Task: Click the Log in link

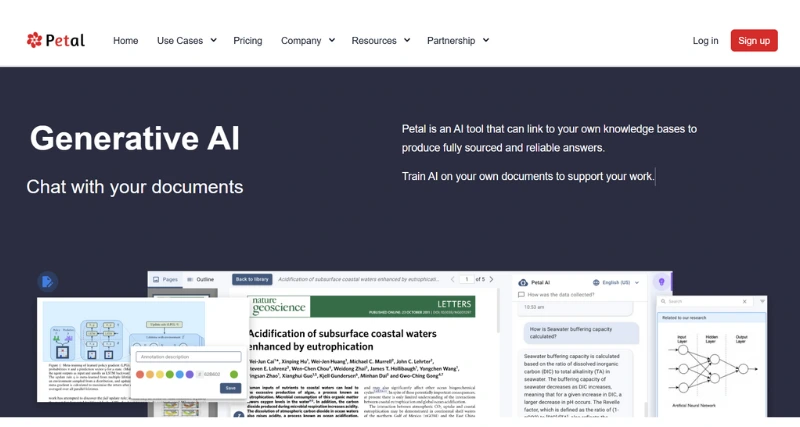Action: pos(705,40)
